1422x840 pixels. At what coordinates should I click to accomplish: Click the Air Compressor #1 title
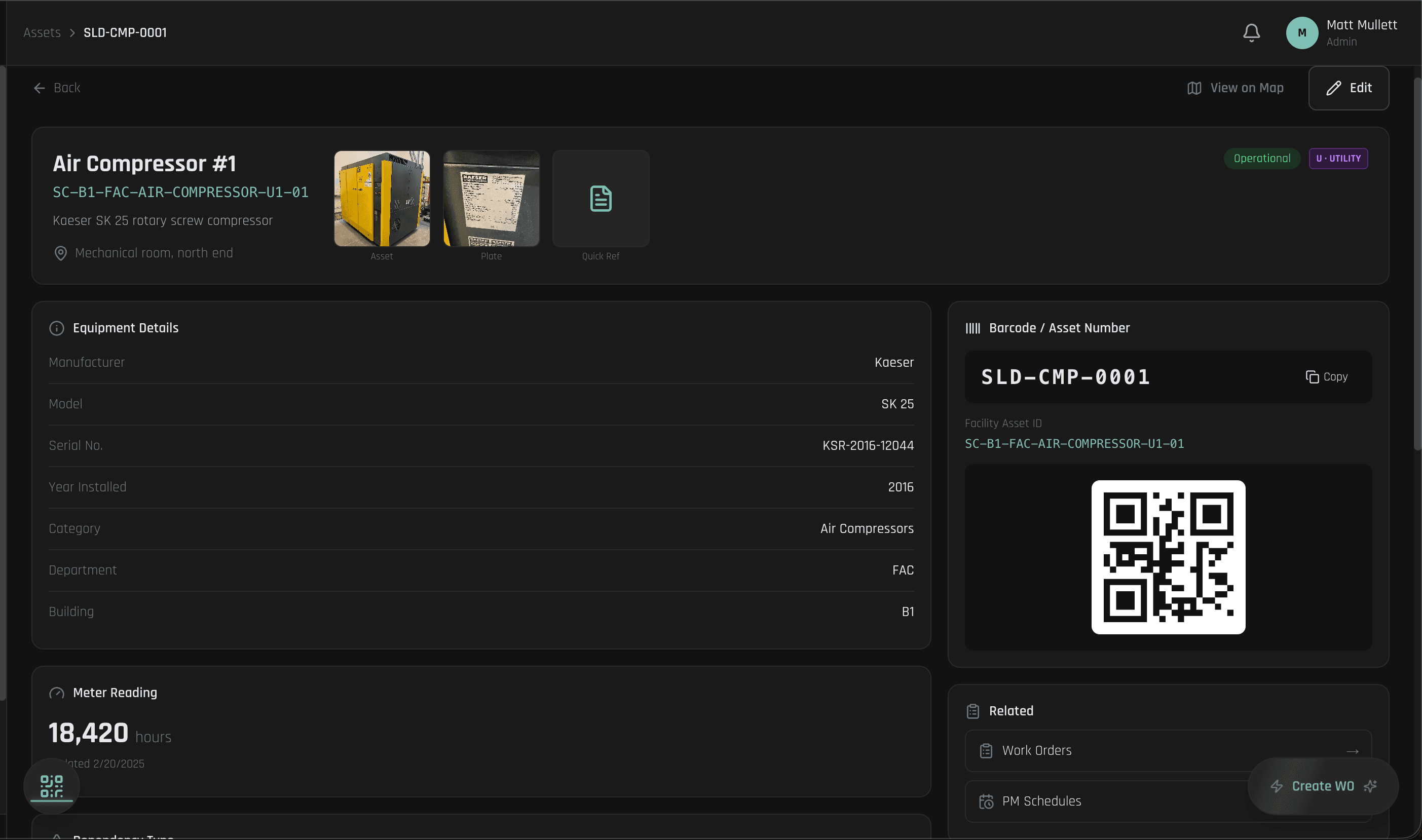coord(144,164)
